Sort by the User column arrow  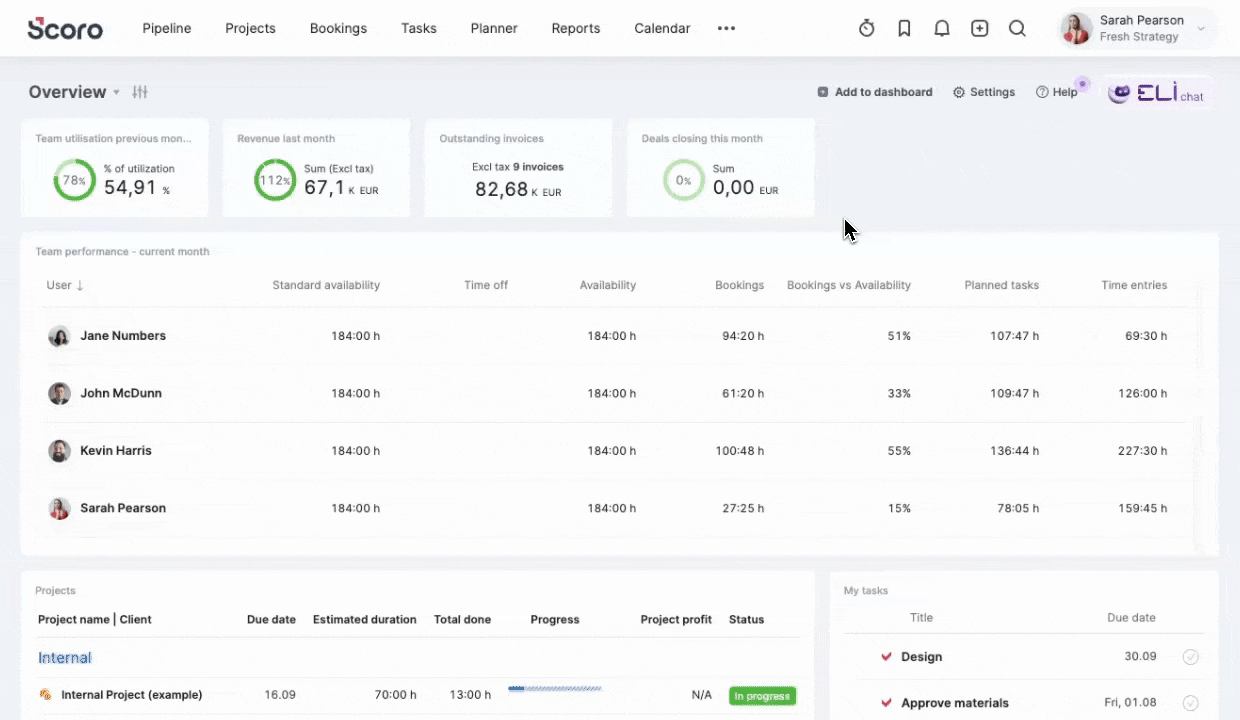pos(80,285)
